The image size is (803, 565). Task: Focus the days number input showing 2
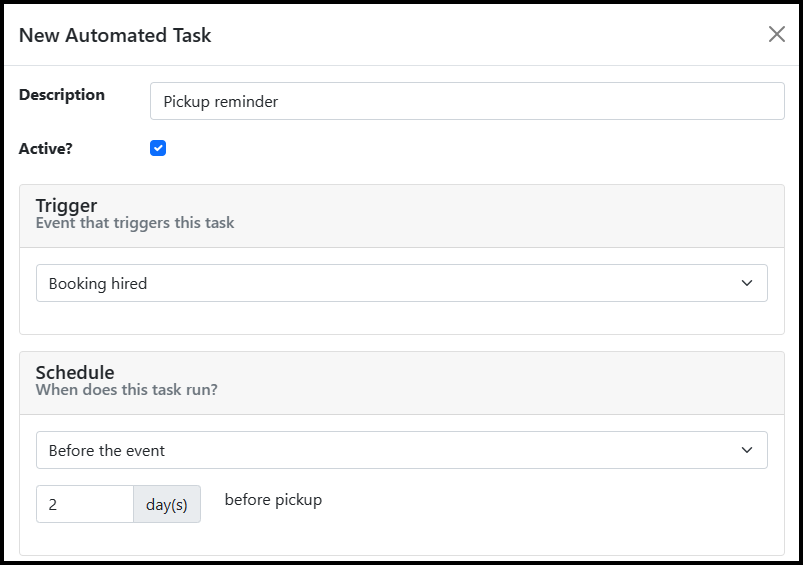85,504
